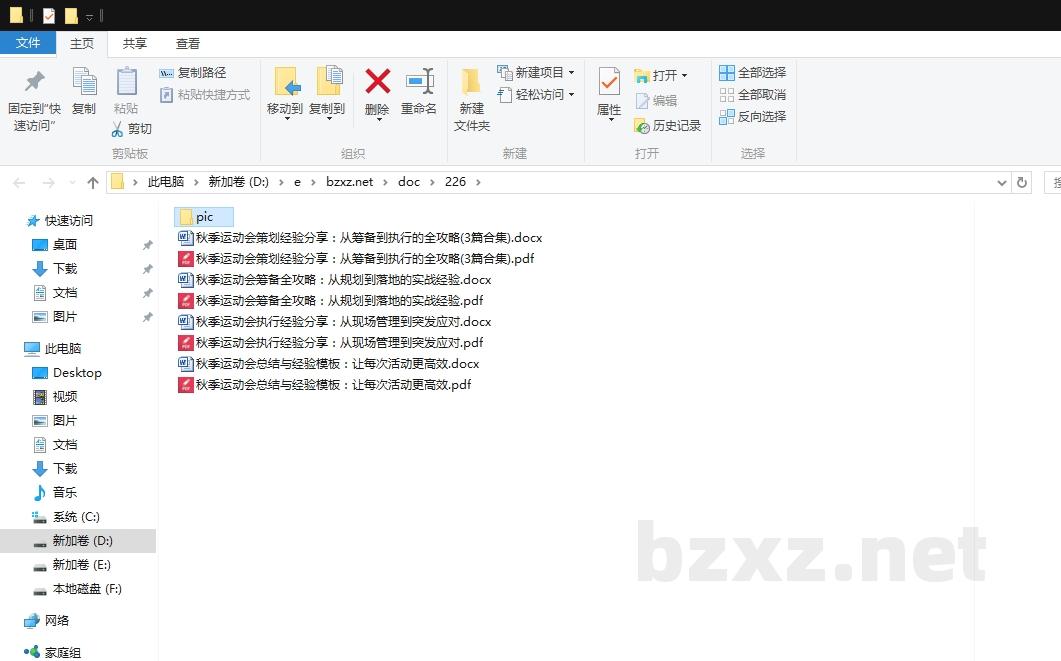
Task: Select the pic folder in file list
Action: point(204,217)
